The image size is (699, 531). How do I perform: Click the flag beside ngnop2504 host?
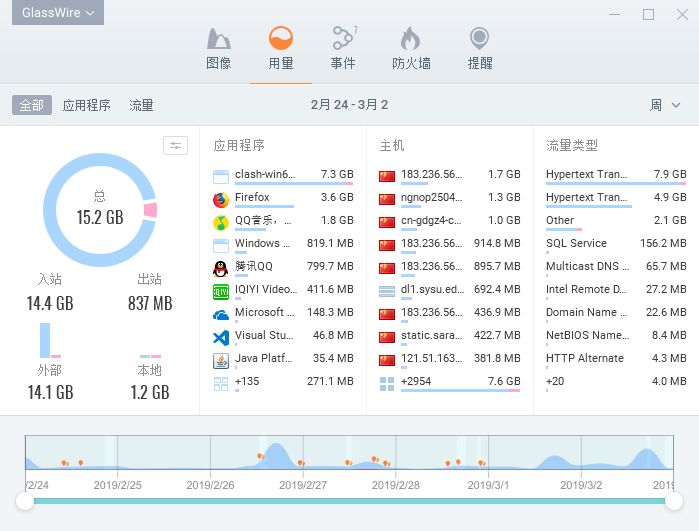tap(387, 199)
